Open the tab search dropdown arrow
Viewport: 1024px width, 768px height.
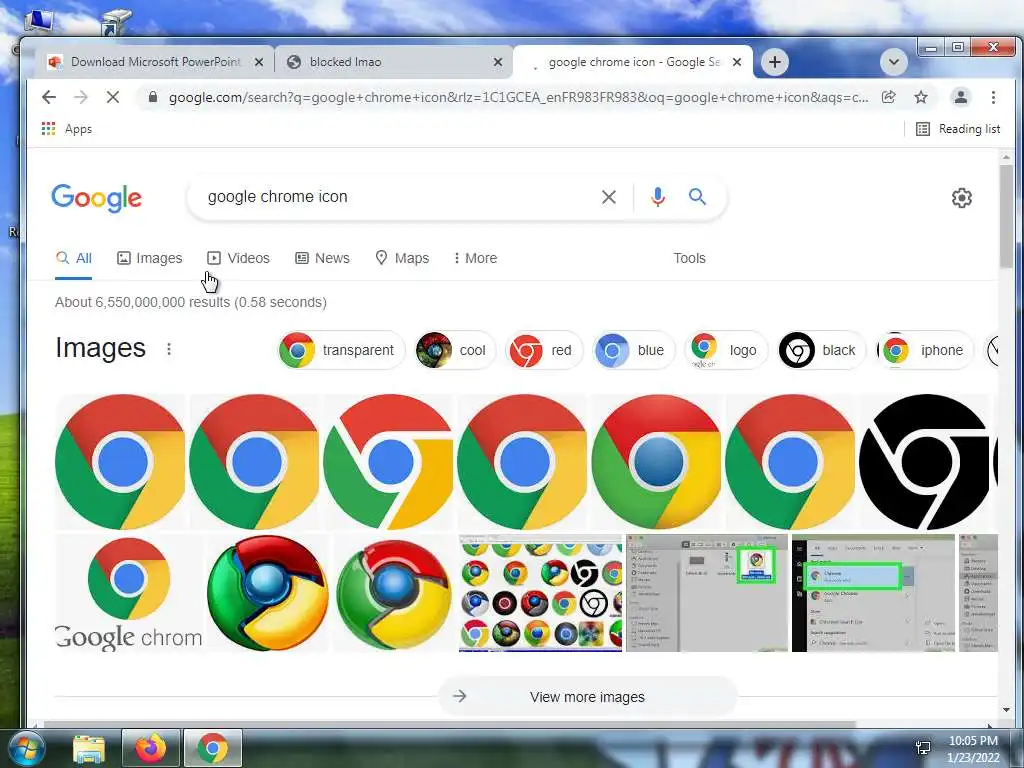tap(893, 62)
